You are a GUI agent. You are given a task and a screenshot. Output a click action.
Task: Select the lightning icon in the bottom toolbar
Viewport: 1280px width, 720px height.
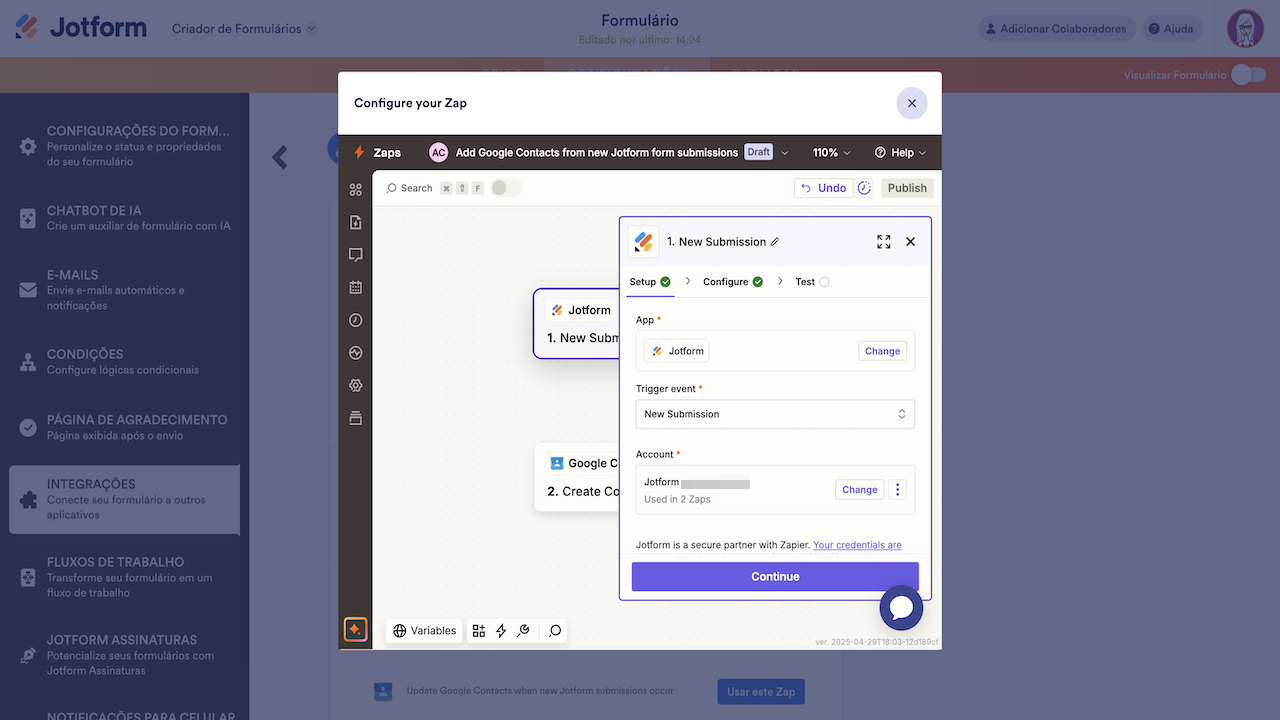(500, 630)
